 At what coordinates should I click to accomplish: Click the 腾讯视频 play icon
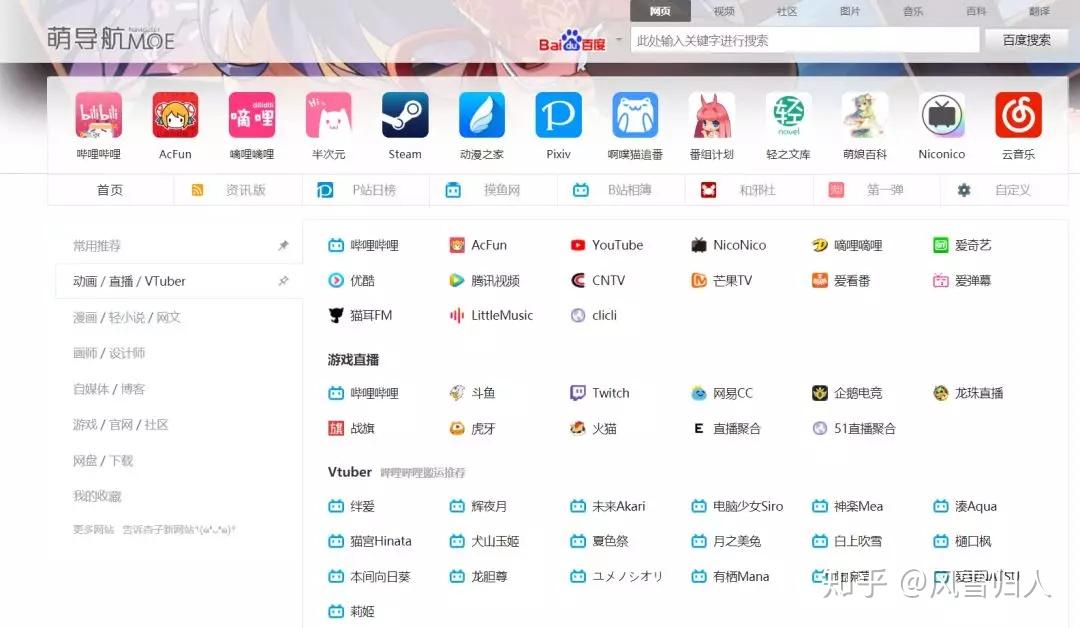click(457, 280)
